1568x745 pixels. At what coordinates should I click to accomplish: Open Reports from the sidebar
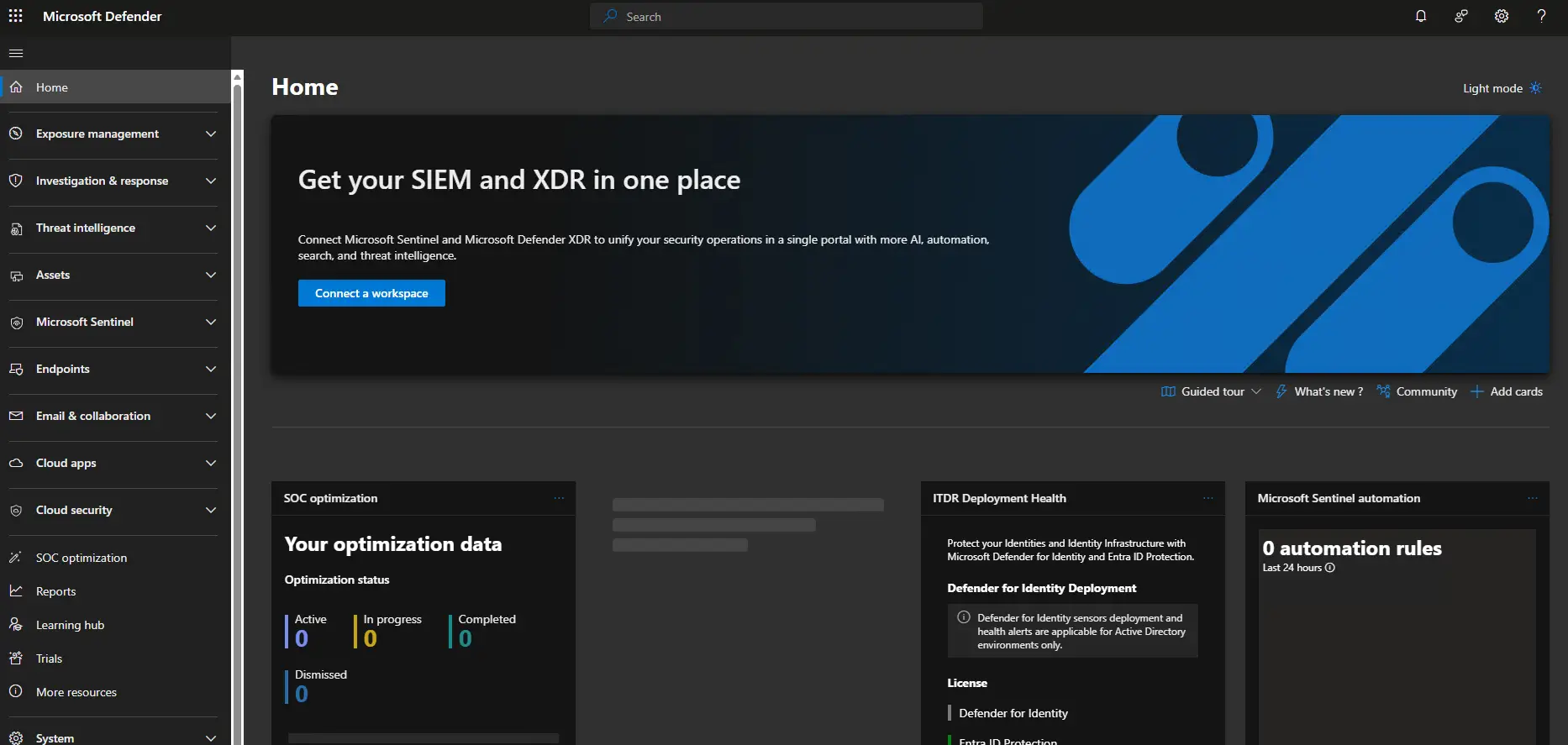coord(55,591)
